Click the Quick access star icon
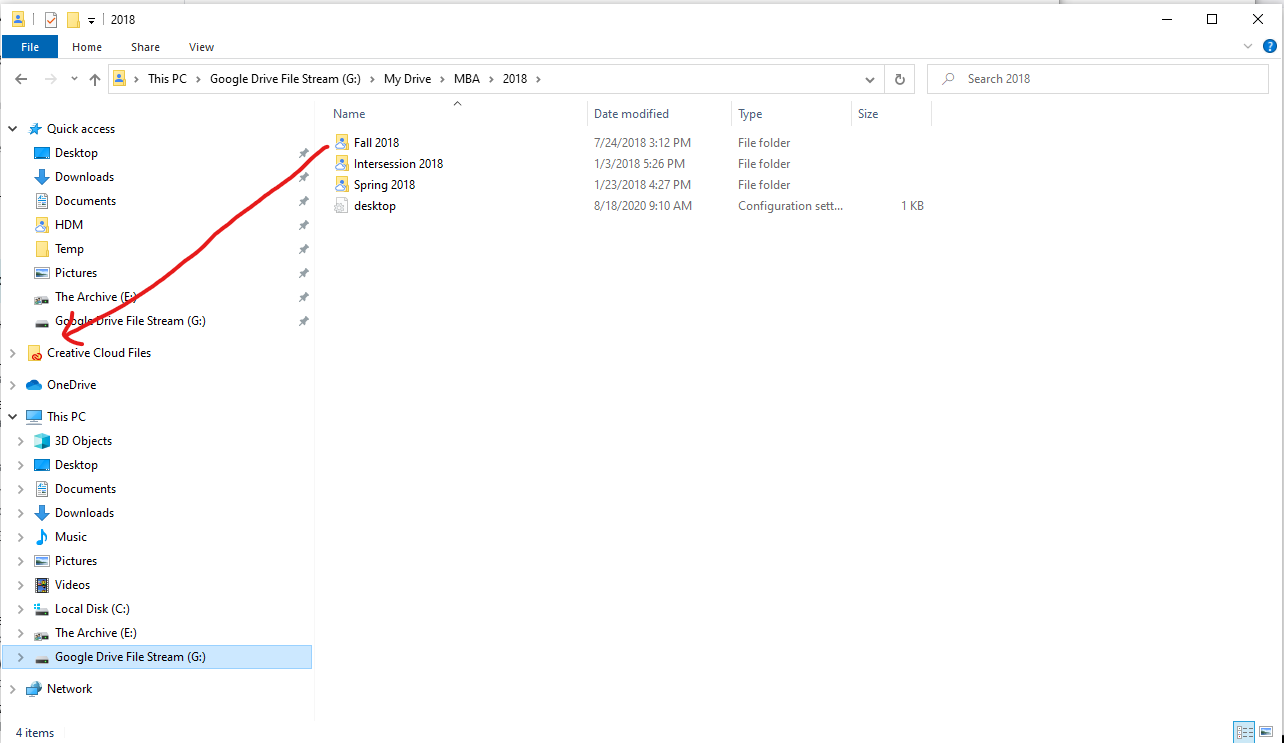The height and width of the screenshot is (743, 1284). pos(35,129)
